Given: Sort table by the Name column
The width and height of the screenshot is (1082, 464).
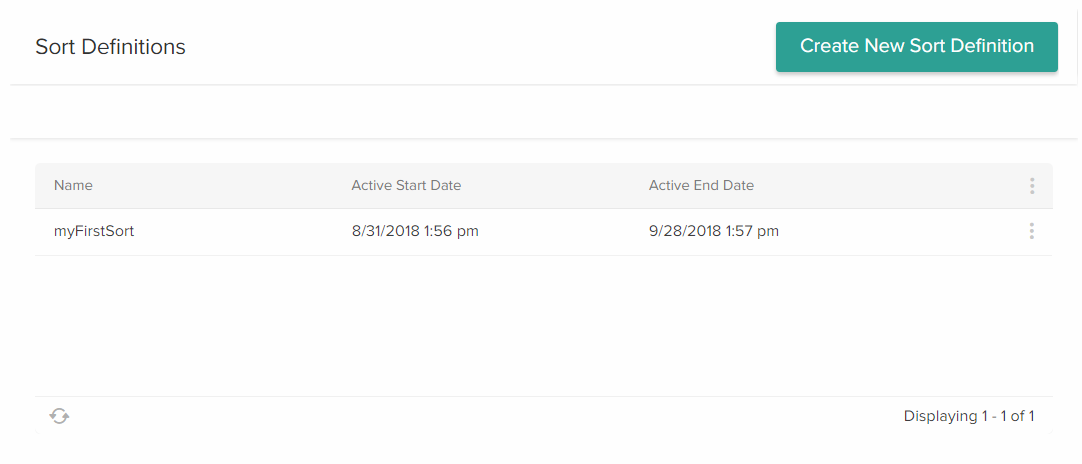Looking at the screenshot, I should 73,186.
